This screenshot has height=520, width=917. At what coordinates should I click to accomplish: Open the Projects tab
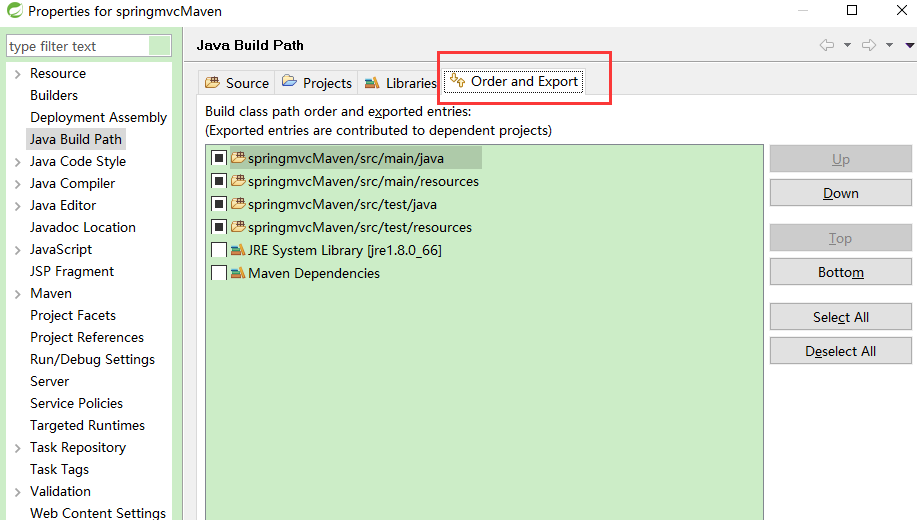pyautogui.click(x=326, y=83)
